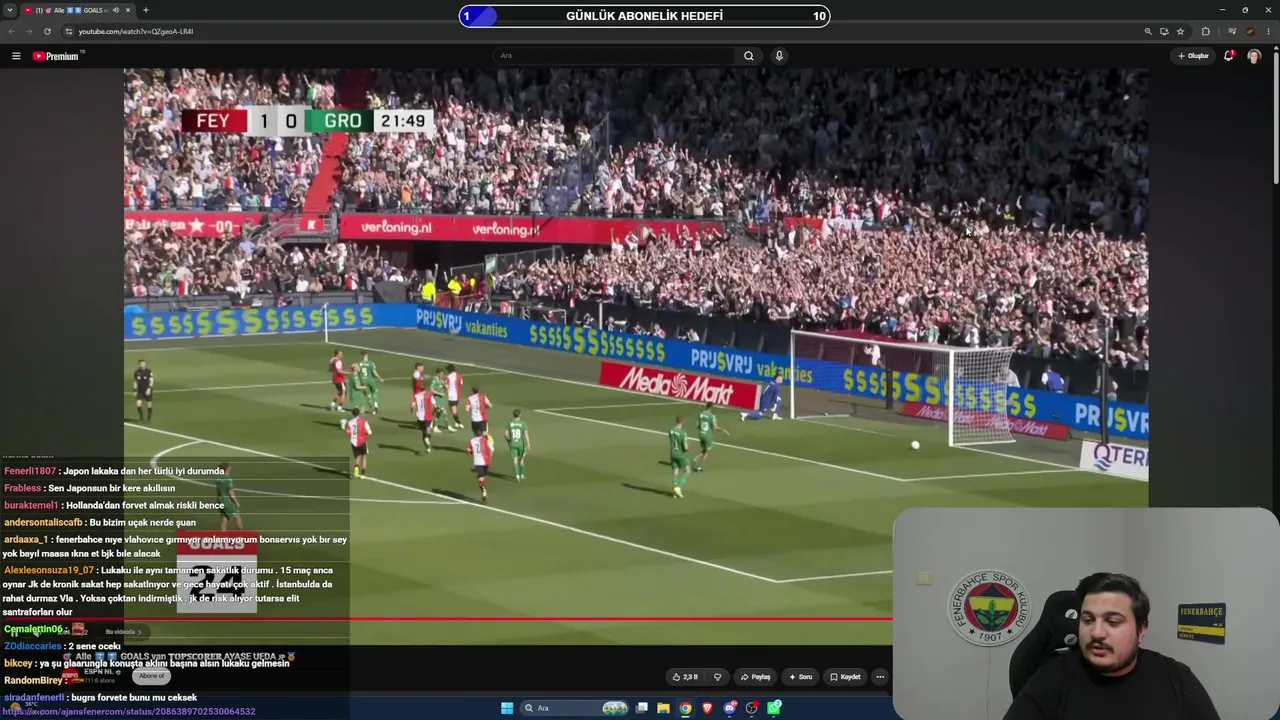The height and width of the screenshot is (720, 1280).
Task: Go forward with browser forward arrow
Action: click(29, 31)
